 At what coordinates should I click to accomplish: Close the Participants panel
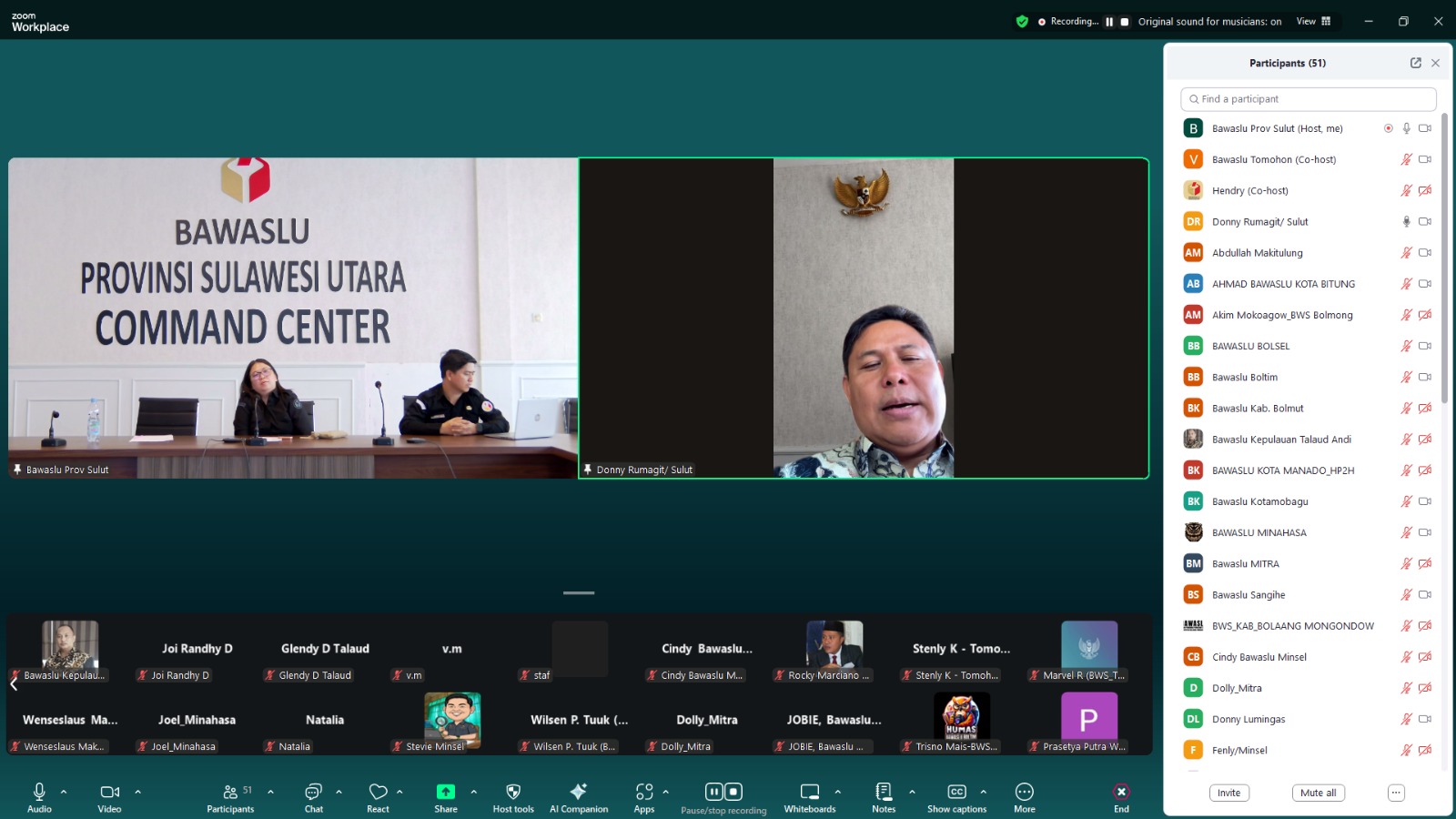[x=1436, y=63]
